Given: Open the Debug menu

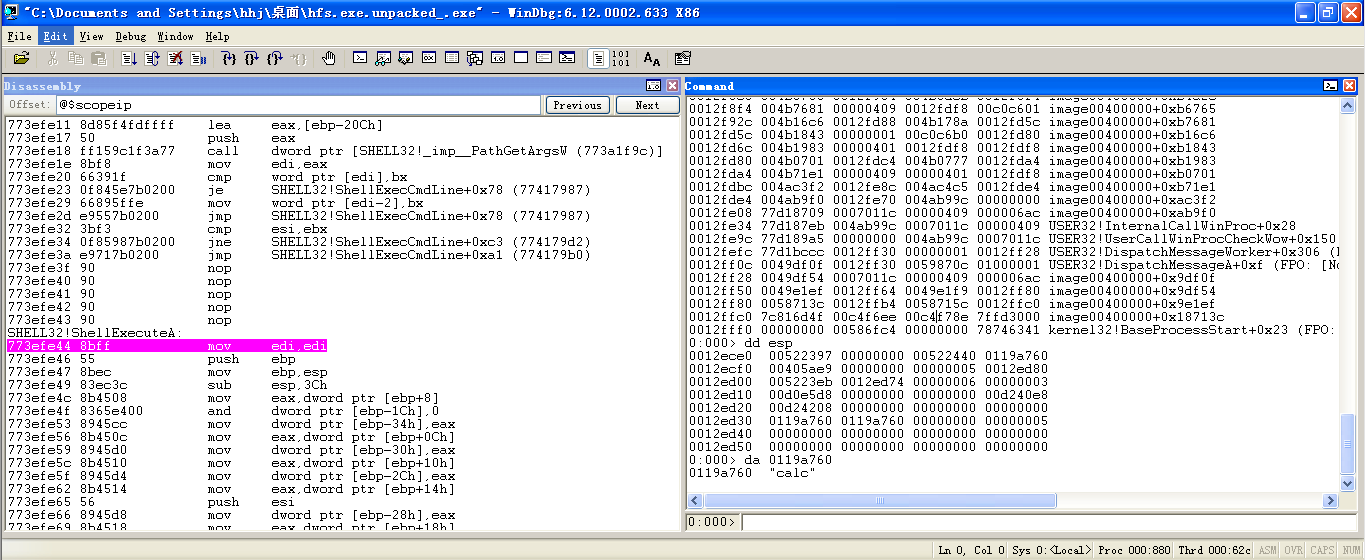Looking at the screenshot, I should pyautogui.click(x=130, y=36).
